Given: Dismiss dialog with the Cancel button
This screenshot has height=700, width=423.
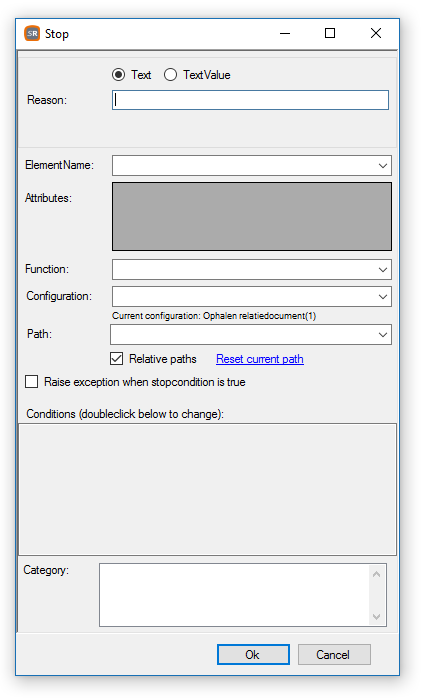Looking at the screenshot, I should tap(334, 654).
